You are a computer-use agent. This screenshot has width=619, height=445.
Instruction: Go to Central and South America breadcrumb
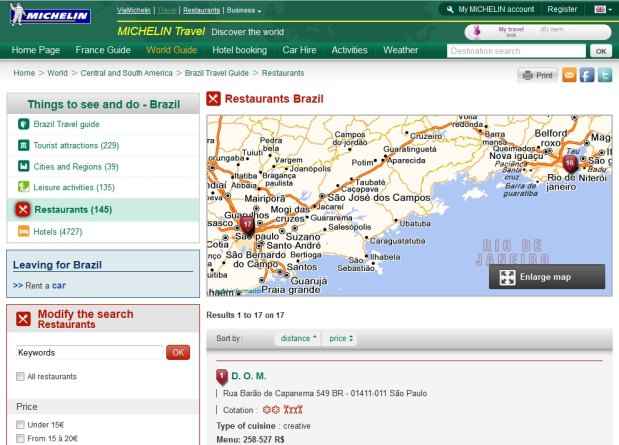pos(127,73)
